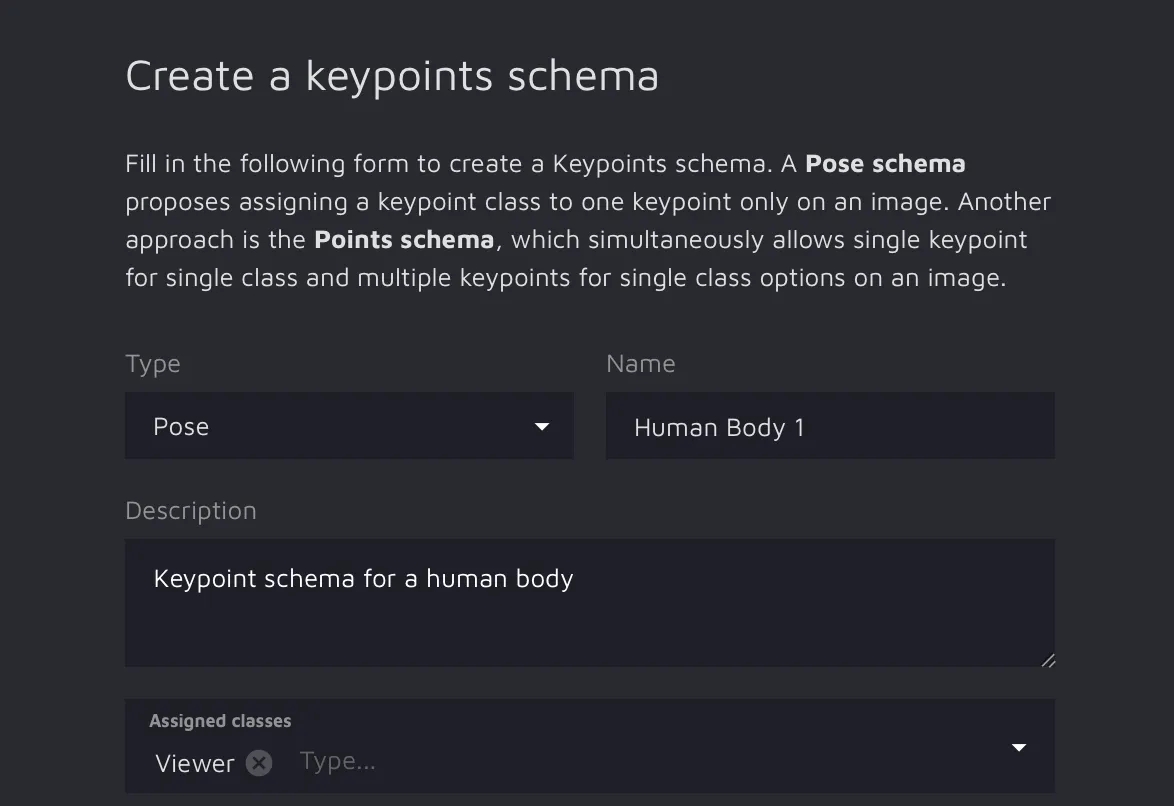Click the Type... placeholder in Assigned classes
Image resolution: width=1174 pixels, height=806 pixels.
pyautogui.click(x=338, y=762)
